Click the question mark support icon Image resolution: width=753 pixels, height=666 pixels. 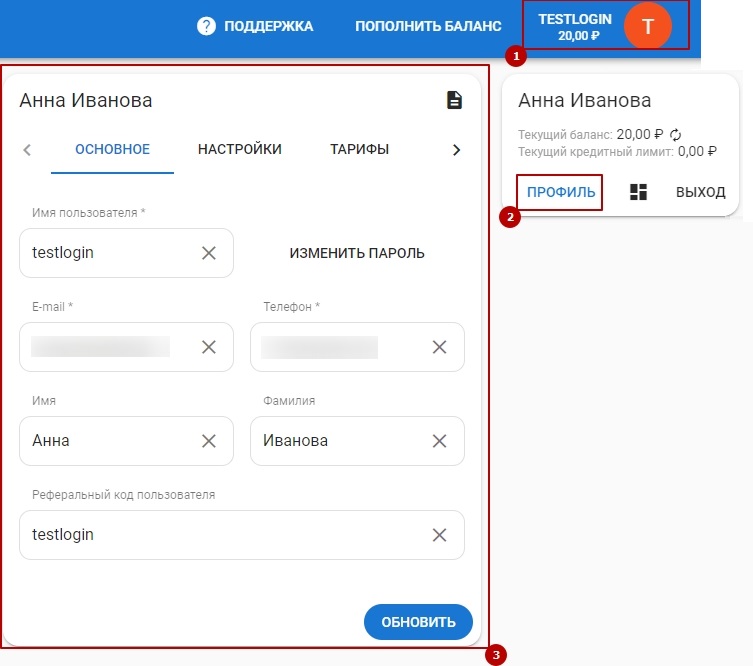coord(207,26)
